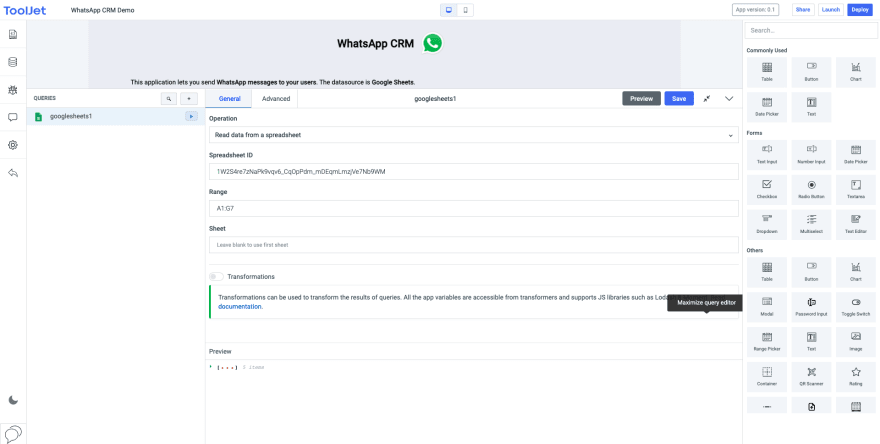Select the Dropdown widget

767,224
